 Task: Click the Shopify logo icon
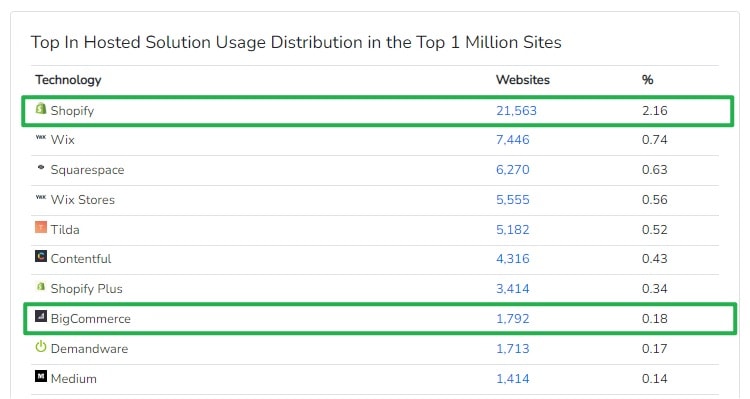tap(41, 109)
